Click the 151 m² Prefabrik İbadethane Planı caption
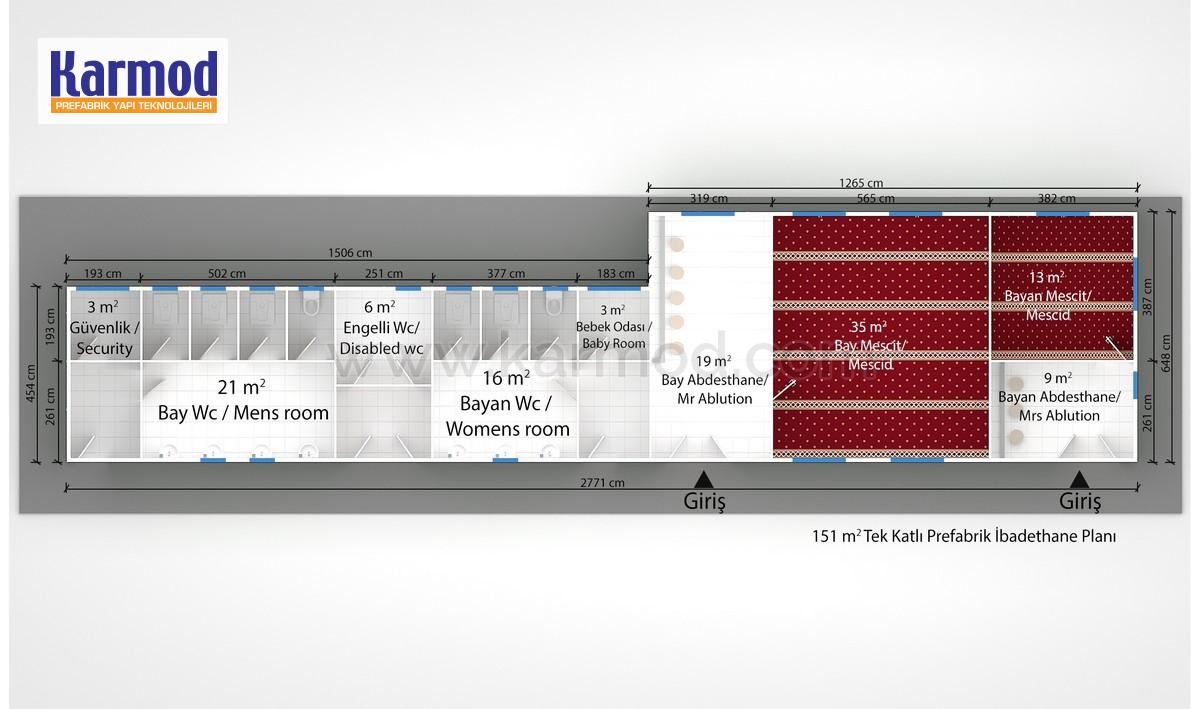Screen dimensions: 1200x709 pyautogui.click(x=963, y=537)
